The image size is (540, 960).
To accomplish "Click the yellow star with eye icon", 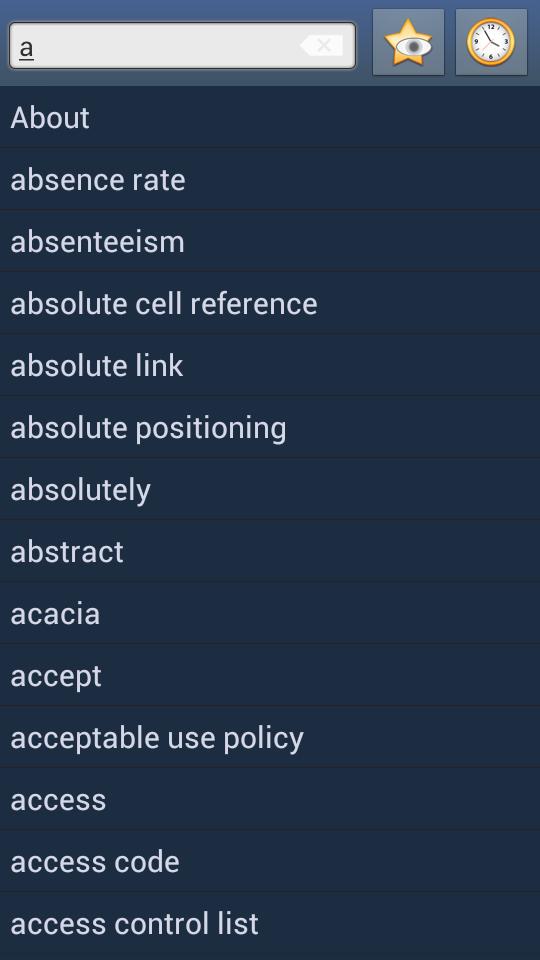I will pyautogui.click(x=408, y=42).
